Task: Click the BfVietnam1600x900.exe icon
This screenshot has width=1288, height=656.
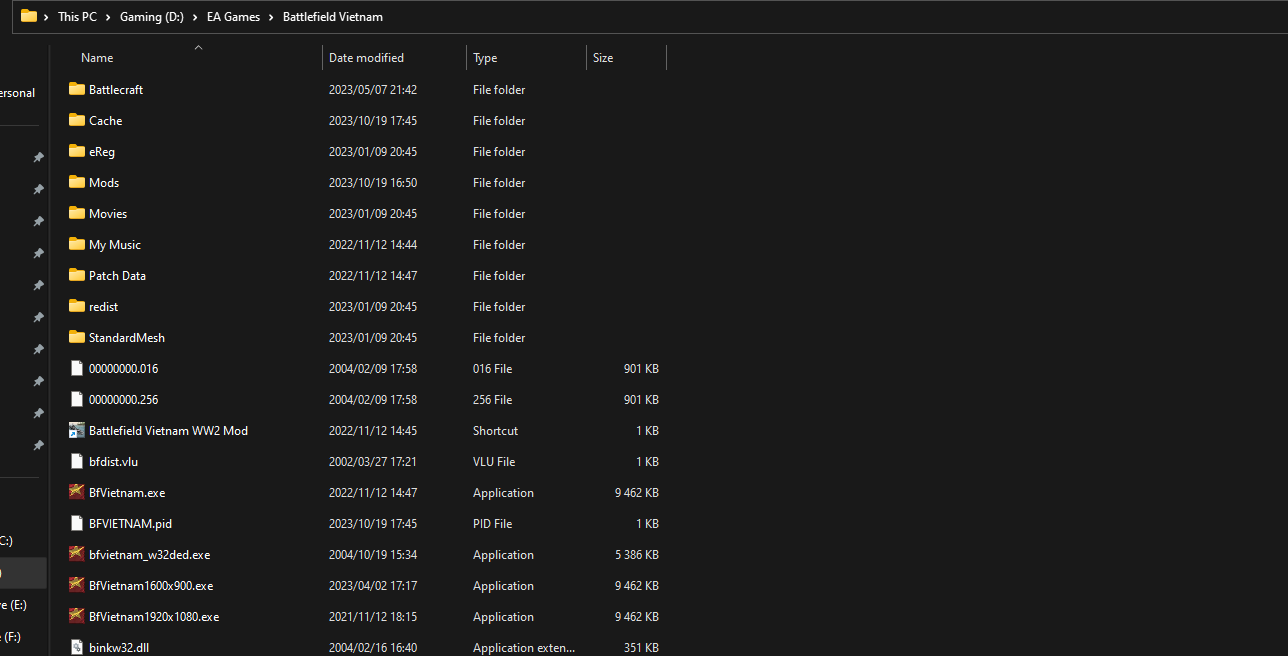Action: pyautogui.click(x=77, y=585)
